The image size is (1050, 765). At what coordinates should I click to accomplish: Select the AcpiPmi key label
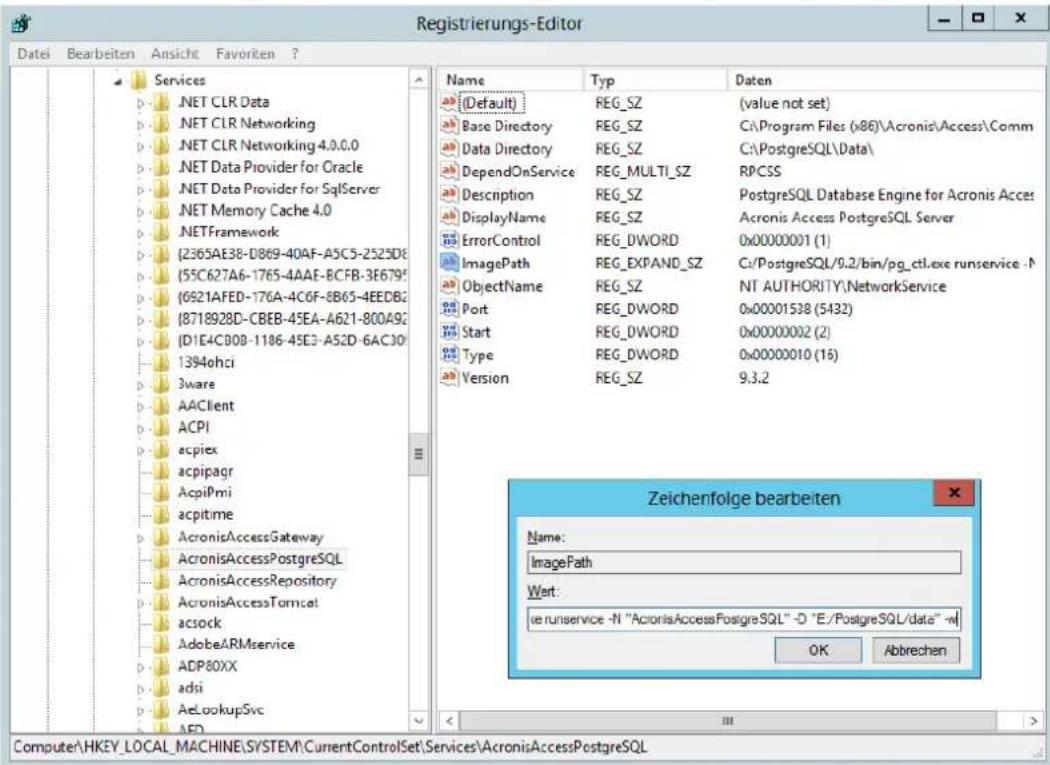(204, 492)
